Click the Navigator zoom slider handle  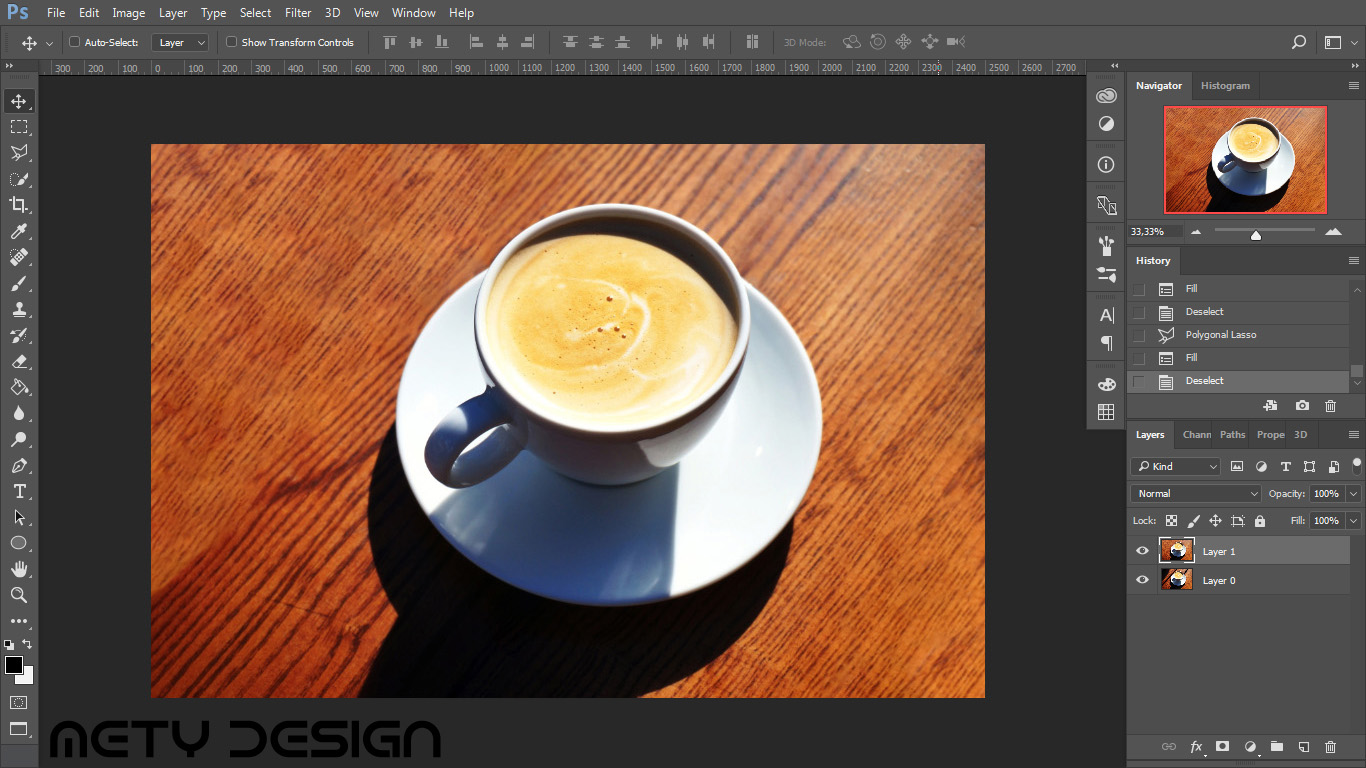(1256, 235)
